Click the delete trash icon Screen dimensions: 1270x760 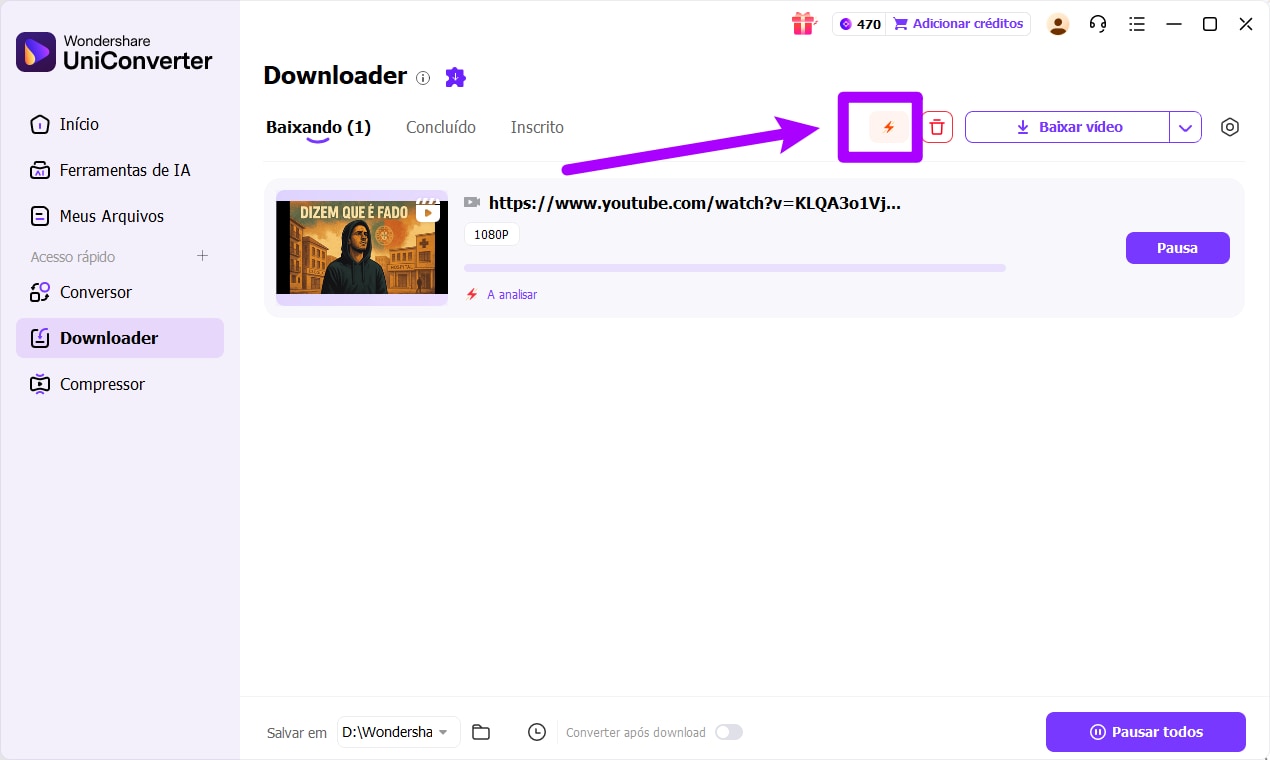point(937,127)
